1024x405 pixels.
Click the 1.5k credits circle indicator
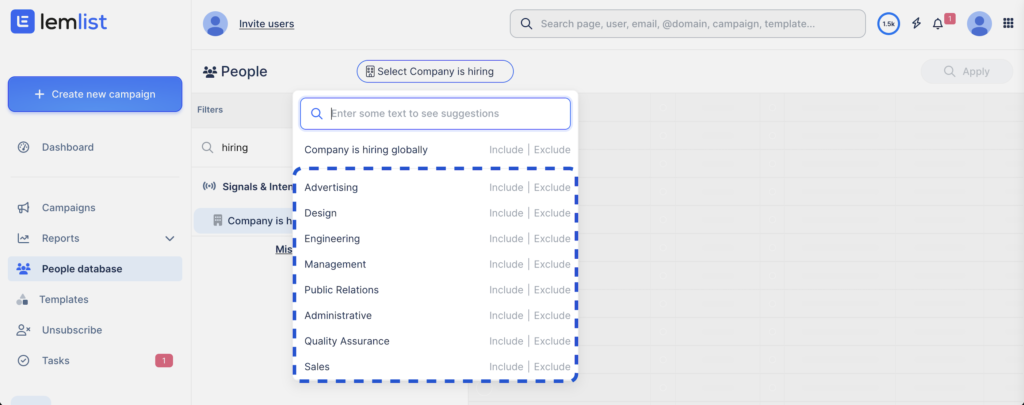pos(888,23)
